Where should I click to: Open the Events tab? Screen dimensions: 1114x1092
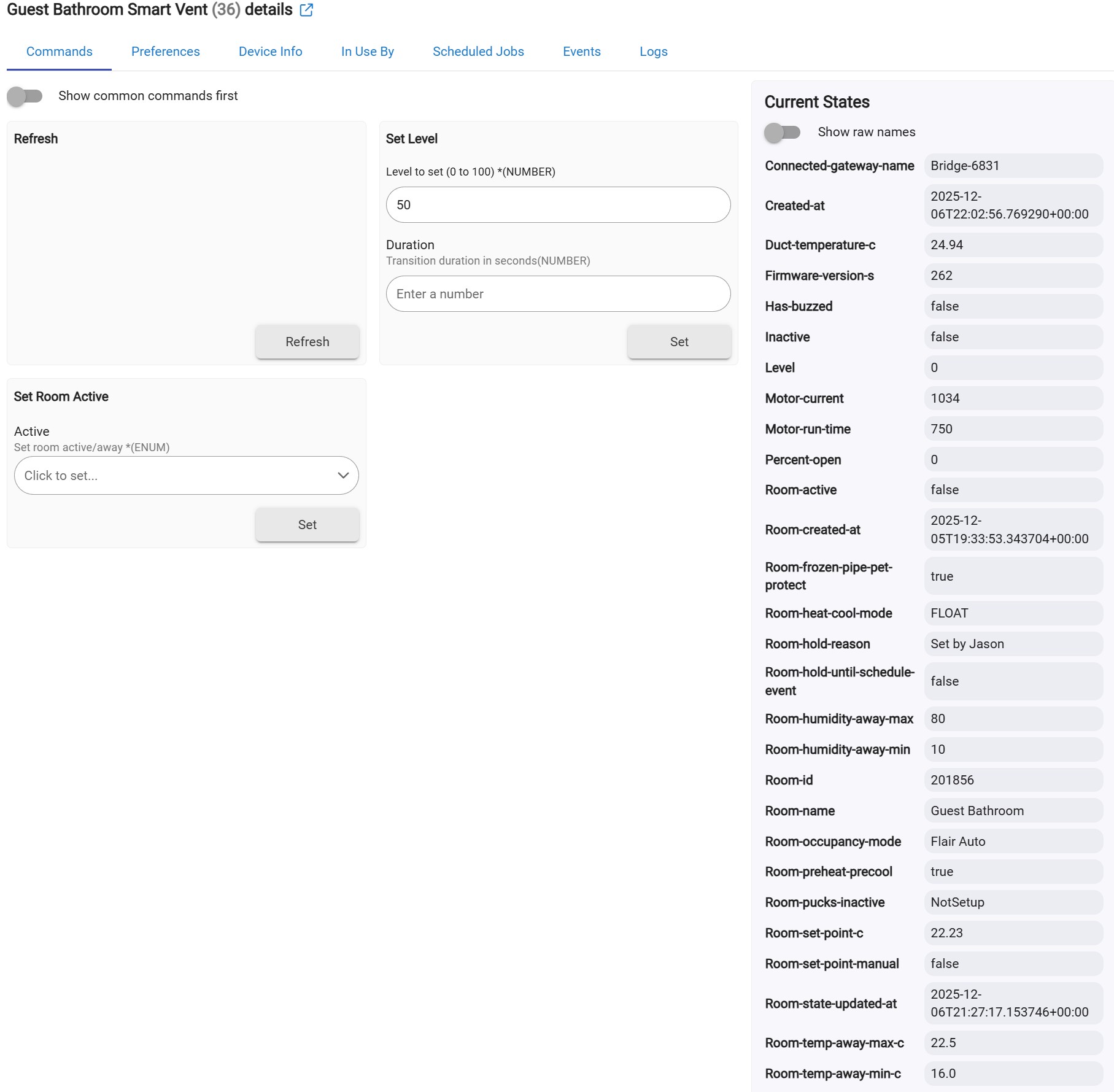(581, 52)
